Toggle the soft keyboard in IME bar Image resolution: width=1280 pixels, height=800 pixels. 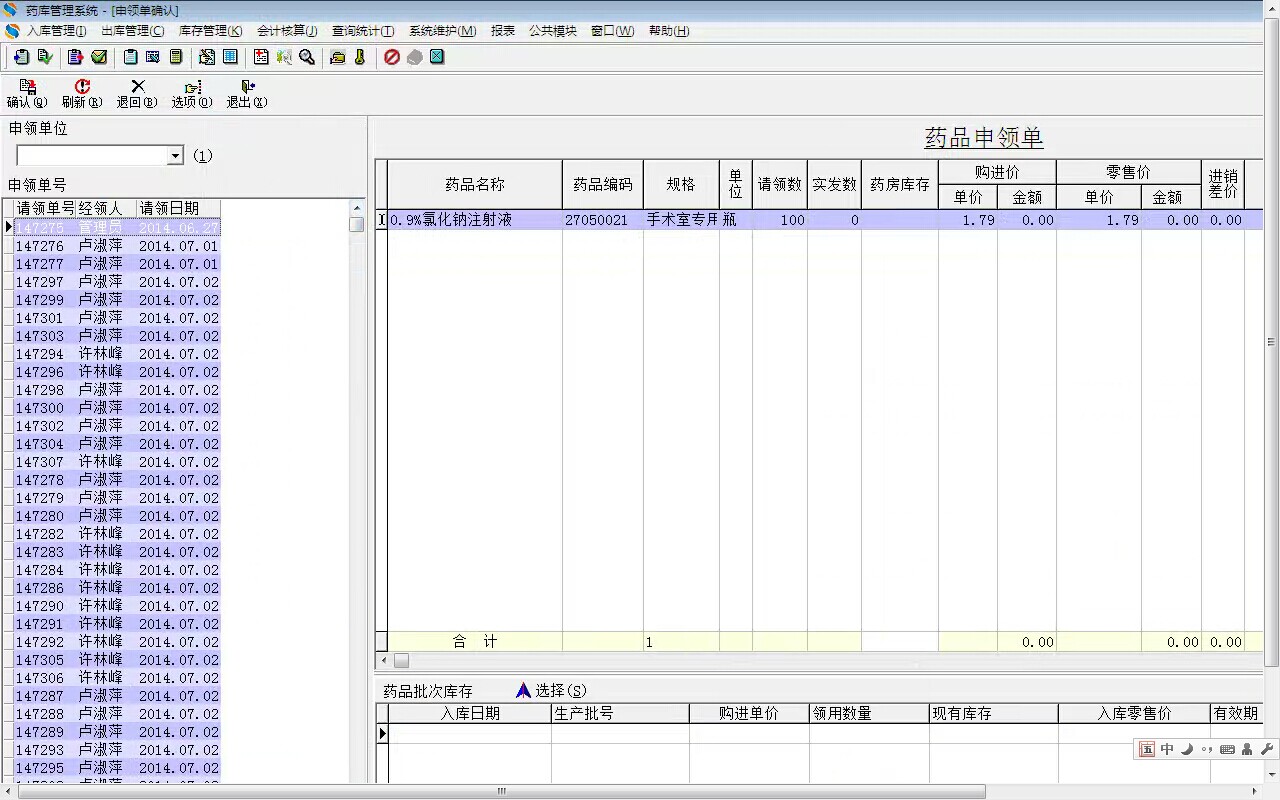coord(1227,749)
